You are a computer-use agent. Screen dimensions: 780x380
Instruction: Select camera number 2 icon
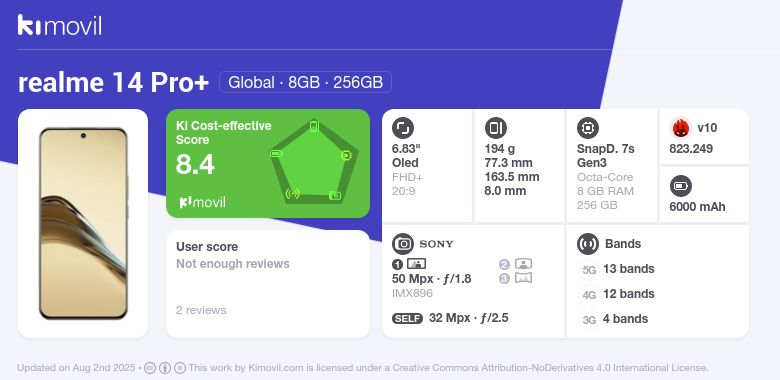point(523,264)
